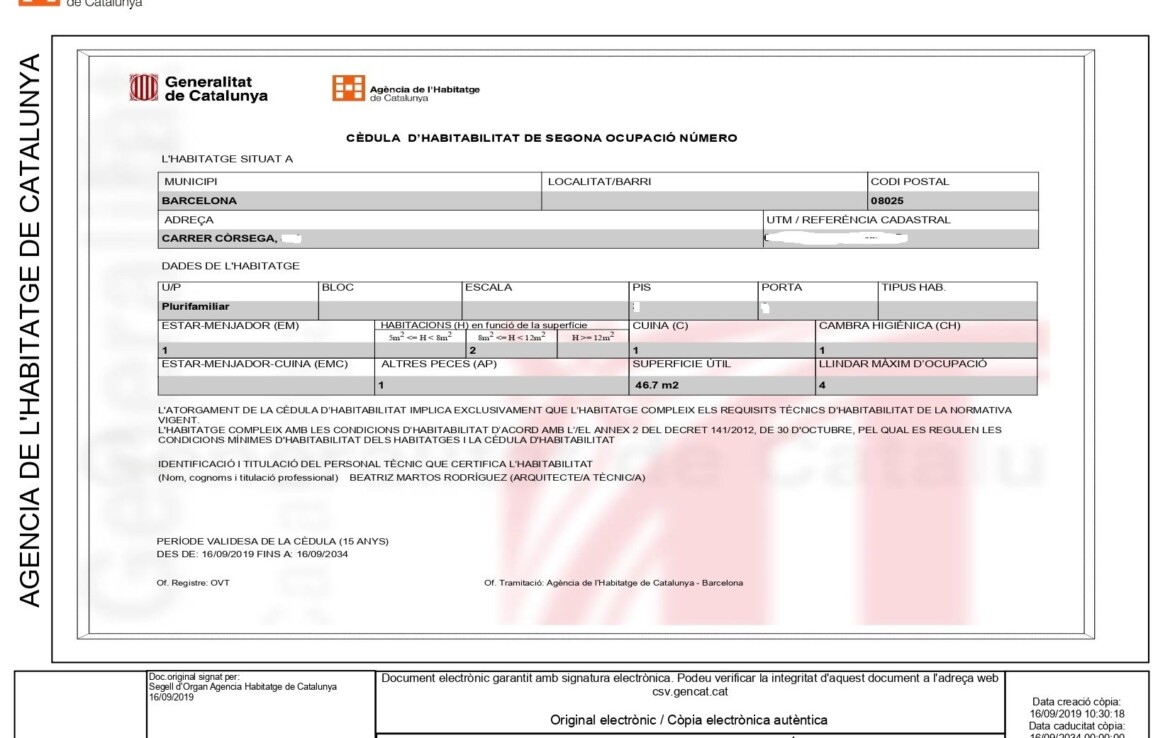Select the 08025 postal code value

point(887,201)
